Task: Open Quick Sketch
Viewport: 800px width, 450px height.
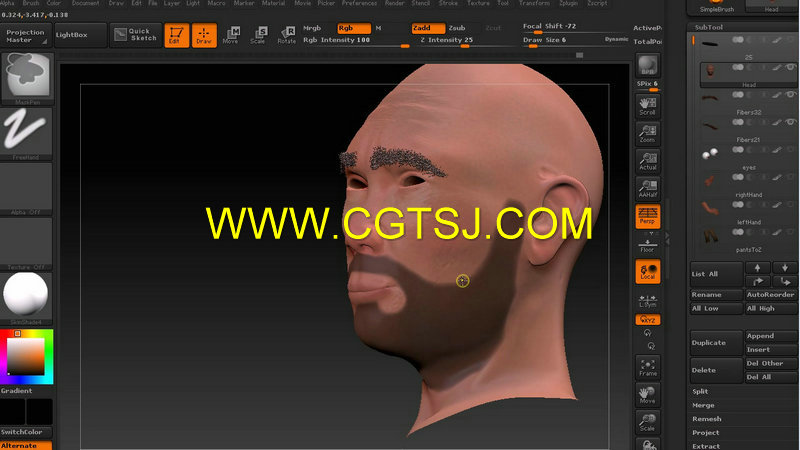Action: pyautogui.click(x=136, y=35)
